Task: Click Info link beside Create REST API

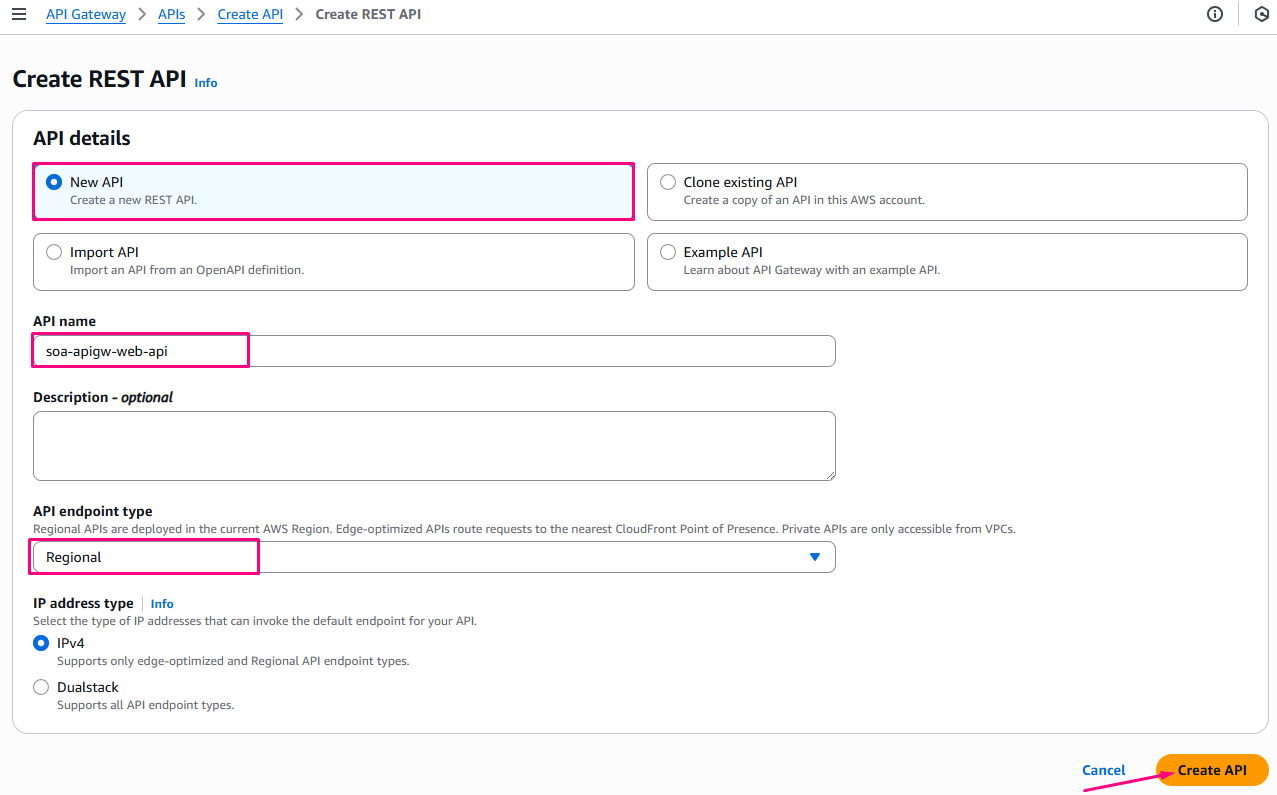Action: tap(206, 83)
